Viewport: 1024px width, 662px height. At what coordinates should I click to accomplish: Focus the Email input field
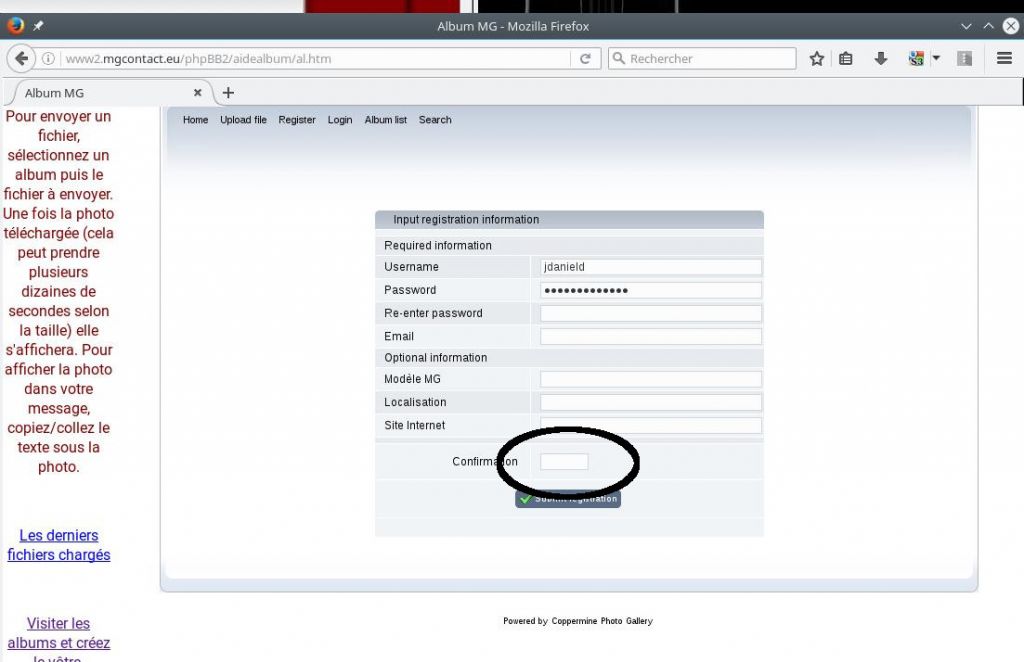click(x=650, y=337)
